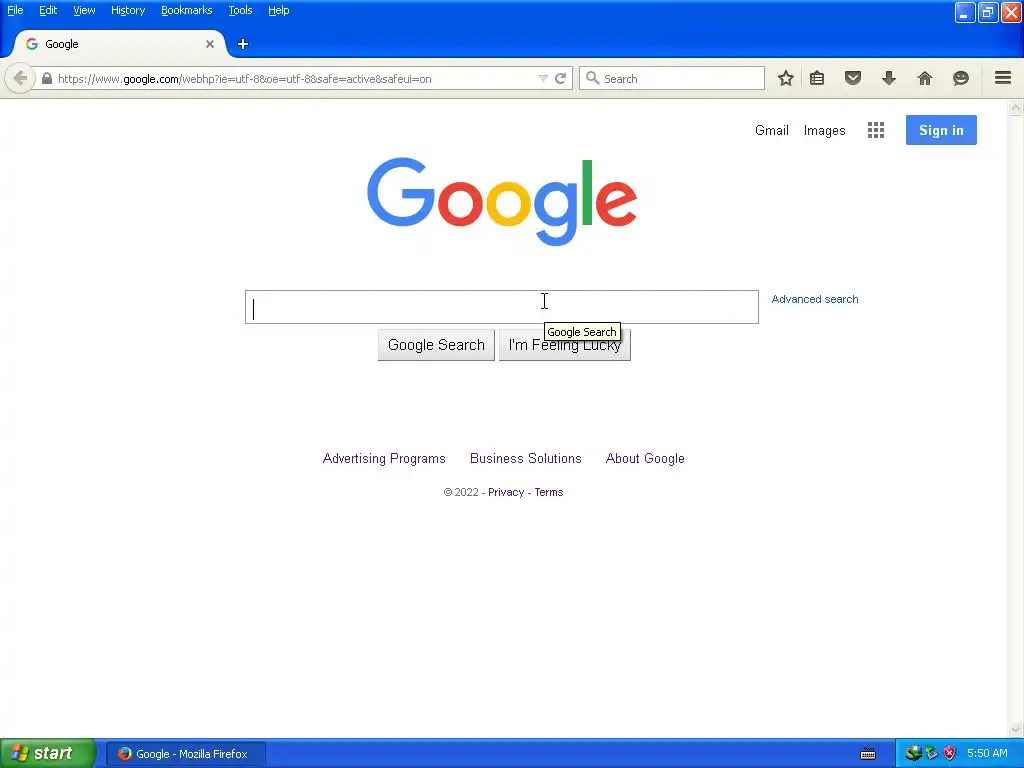The image size is (1024, 768).
Task: Click the Google Search button
Action: click(436, 345)
